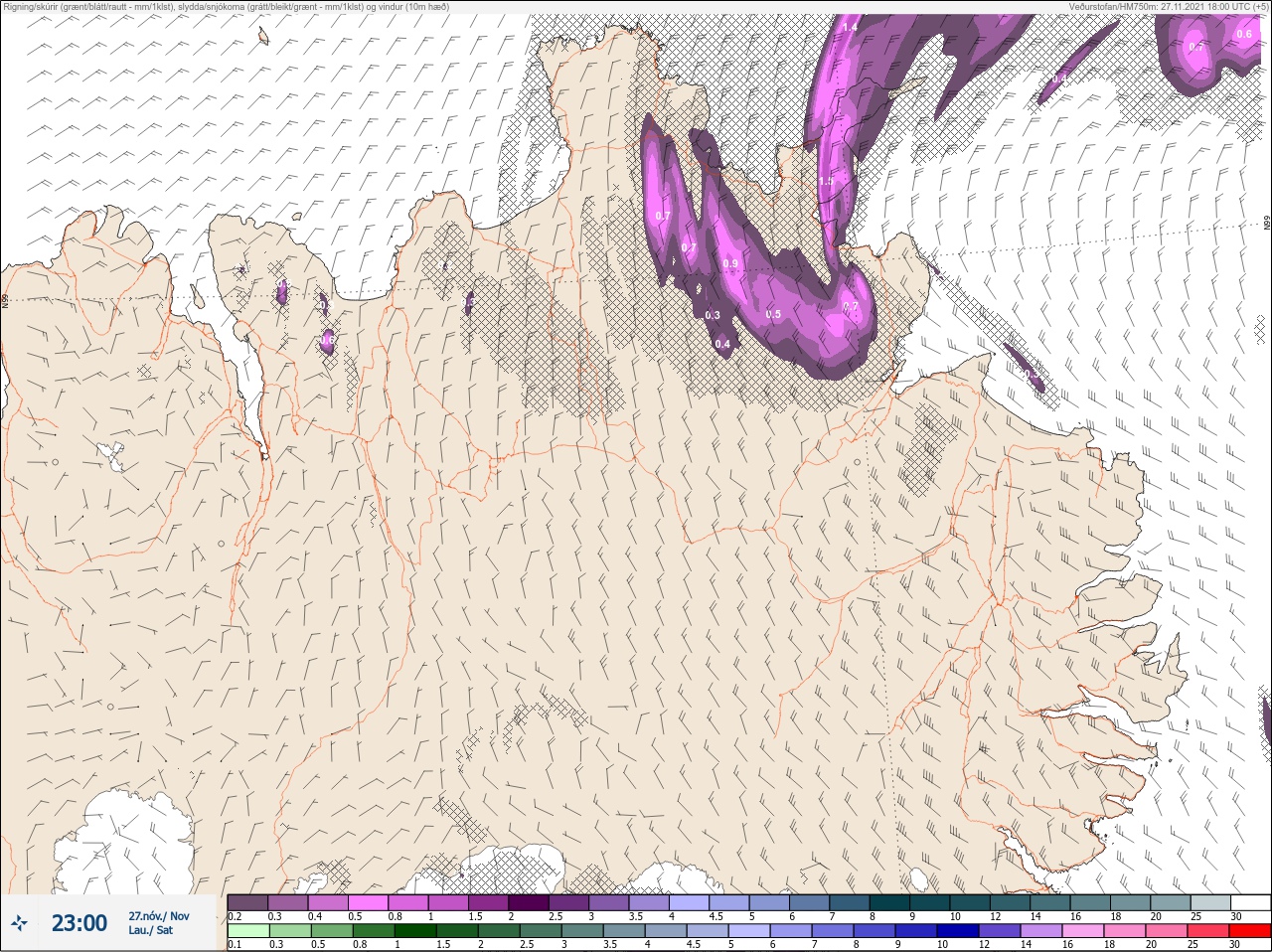The width and height of the screenshot is (1272, 952).
Task: Click the Veðurstofan logo icon beside the time
Action: (19, 923)
